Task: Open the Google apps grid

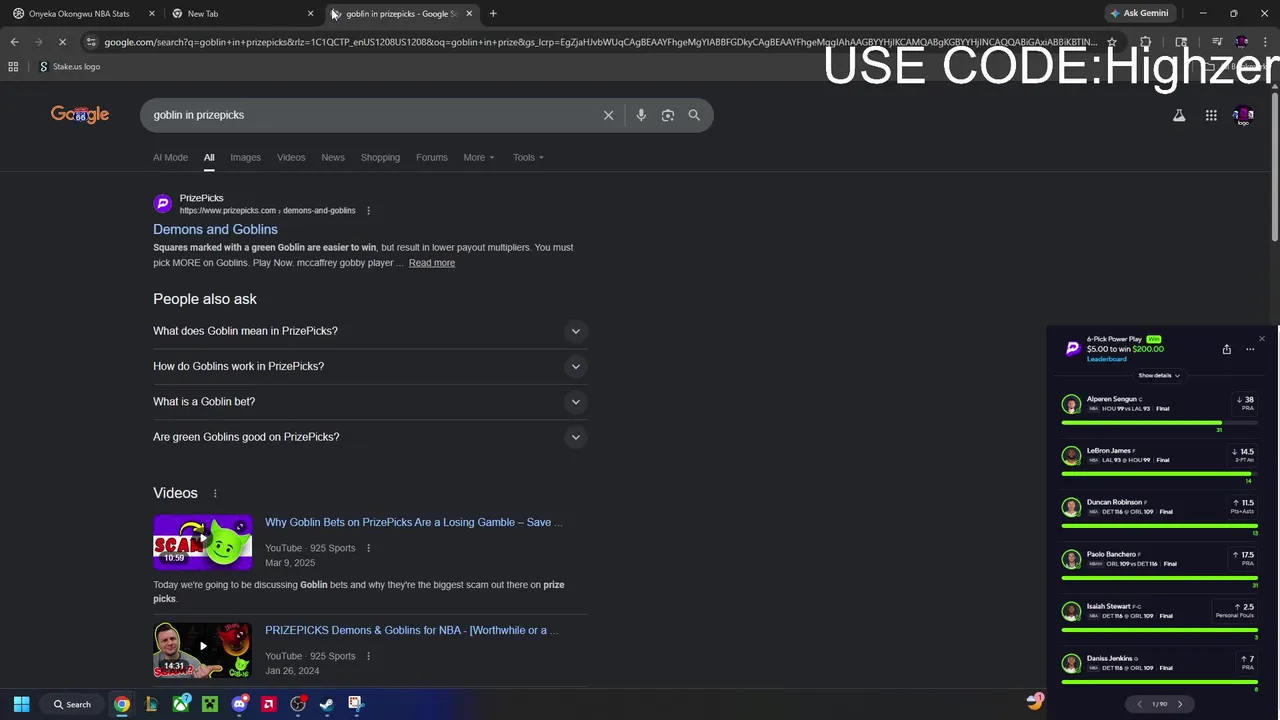Action: [1211, 115]
